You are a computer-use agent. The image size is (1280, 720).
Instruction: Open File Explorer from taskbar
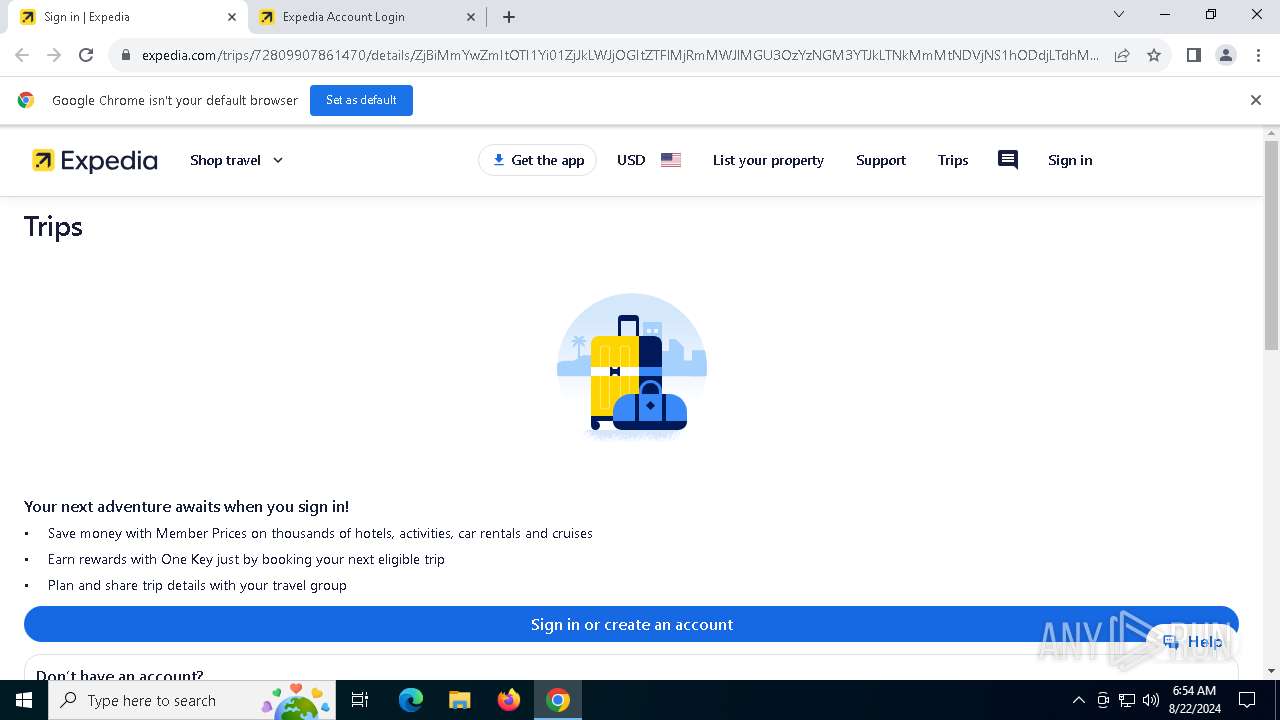pos(460,700)
